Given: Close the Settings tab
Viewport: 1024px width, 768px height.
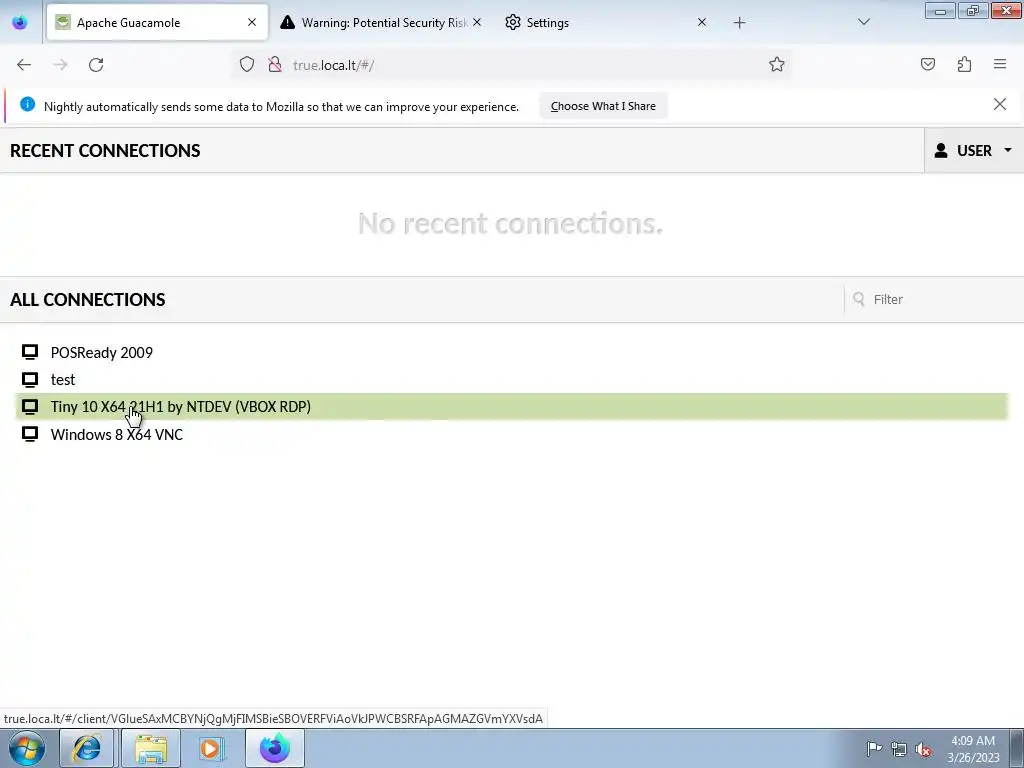Looking at the screenshot, I should click(x=701, y=22).
